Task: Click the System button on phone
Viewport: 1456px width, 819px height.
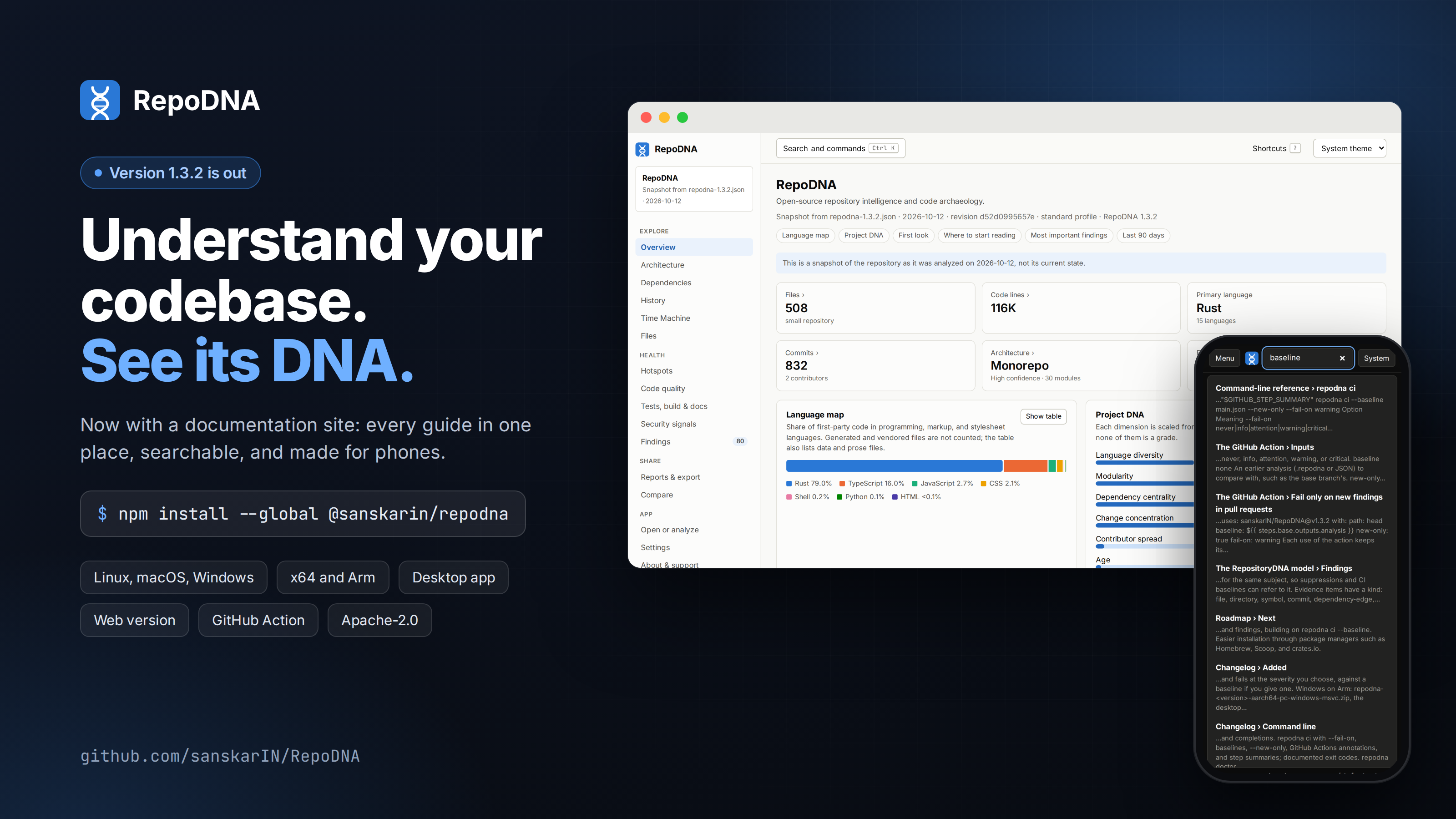Action: click(1376, 359)
